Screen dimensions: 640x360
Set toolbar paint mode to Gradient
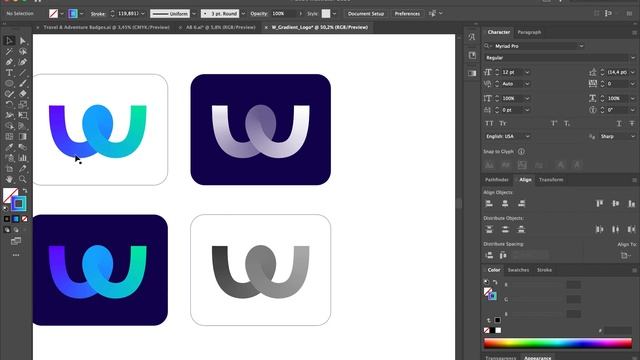tap(16, 219)
